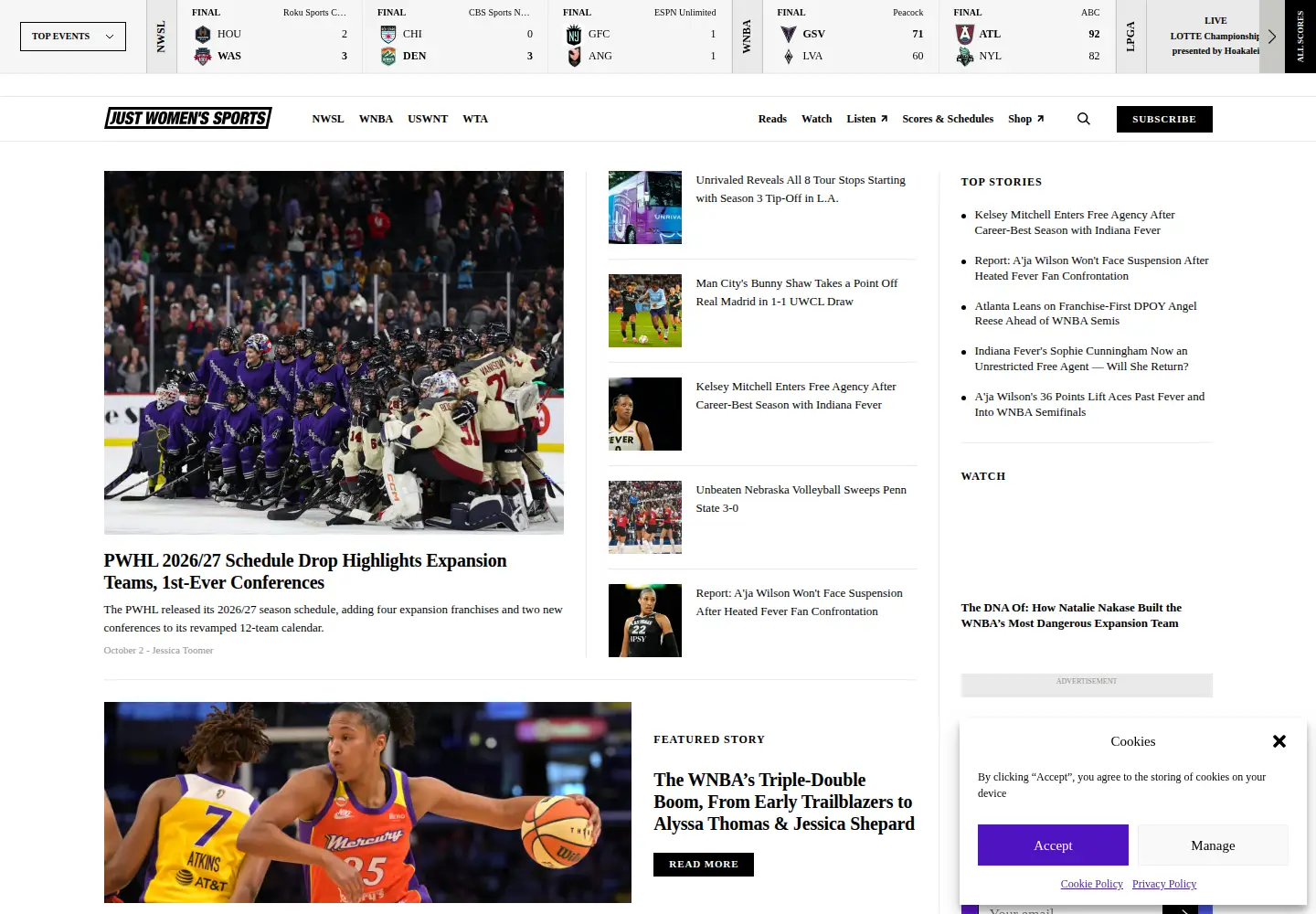This screenshot has width=1316, height=914.
Task: Open the LOTTE Championship live event
Action: coord(1215,37)
